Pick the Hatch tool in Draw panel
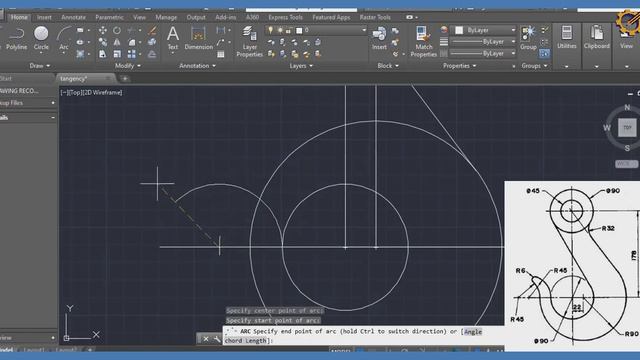 80,54
